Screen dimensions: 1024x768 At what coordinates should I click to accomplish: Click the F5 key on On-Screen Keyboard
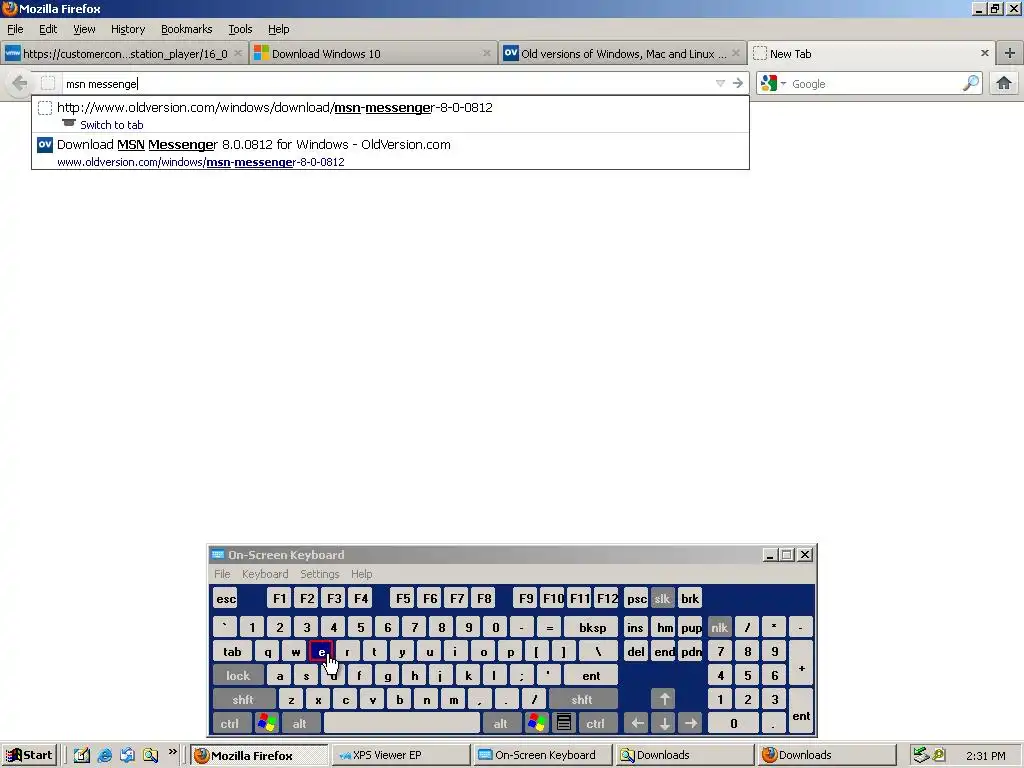pyautogui.click(x=403, y=599)
